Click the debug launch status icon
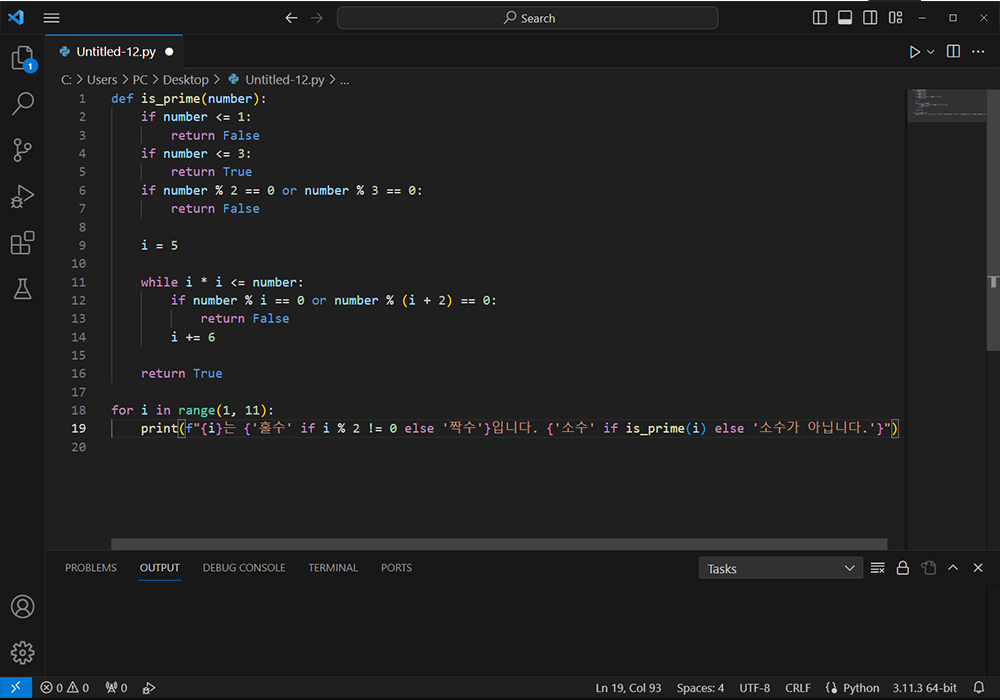Image resolution: width=1000 pixels, height=700 pixels. (x=149, y=687)
